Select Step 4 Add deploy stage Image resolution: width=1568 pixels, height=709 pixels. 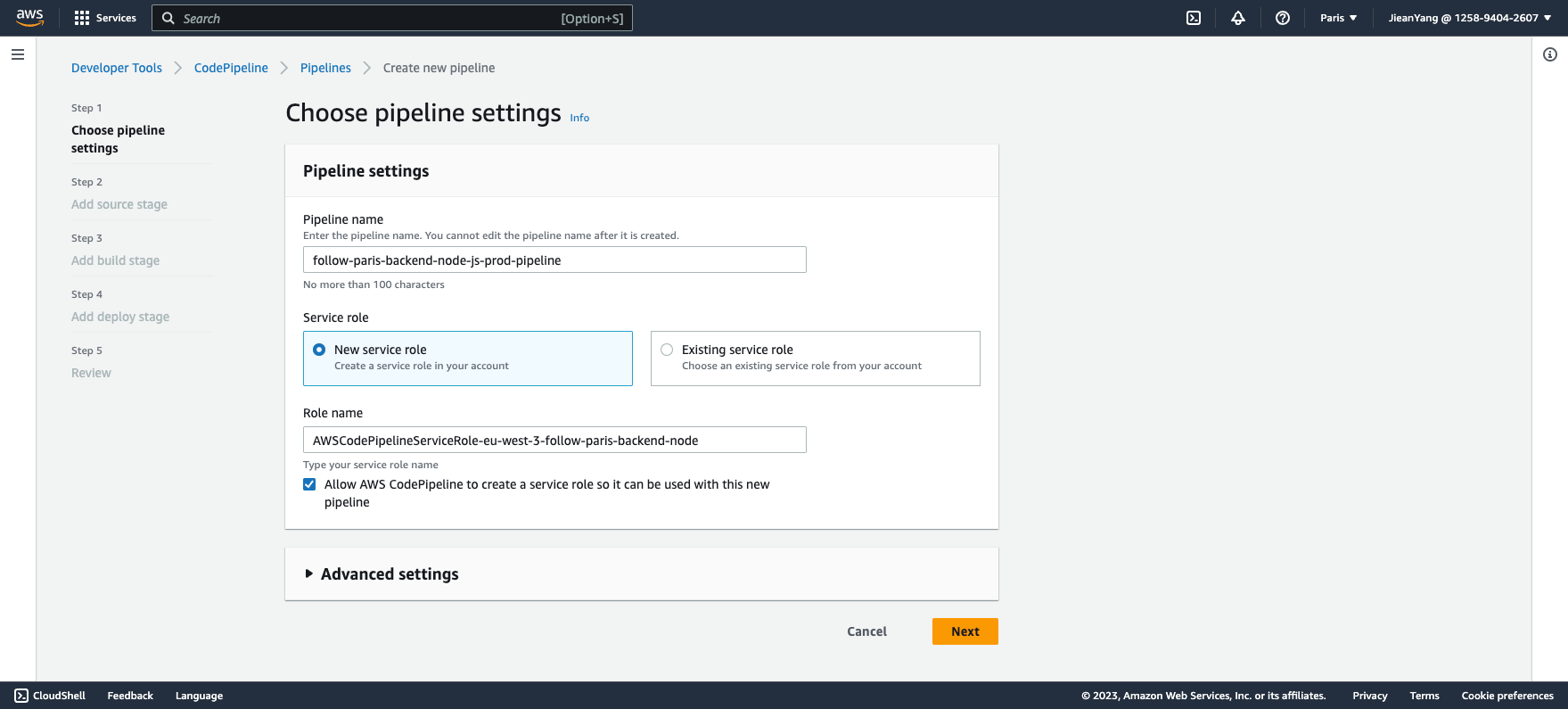(120, 317)
